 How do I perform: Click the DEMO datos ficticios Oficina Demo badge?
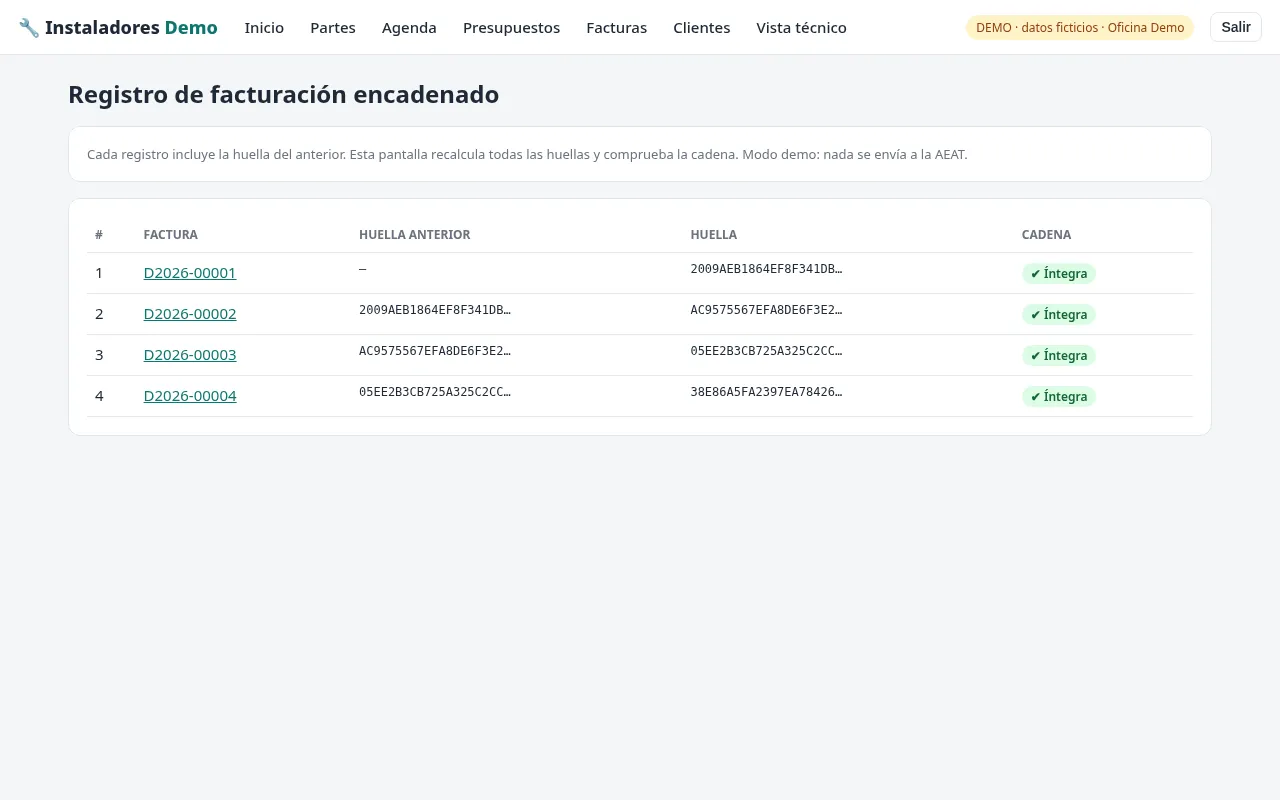(1080, 28)
